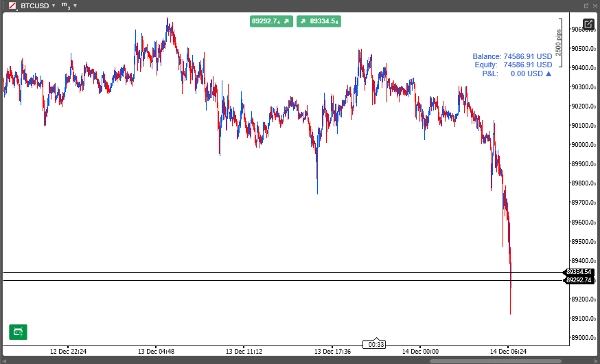Click the P&L 0.00 USD value
This screenshot has width=600, height=364.
[x=527, y=73]
